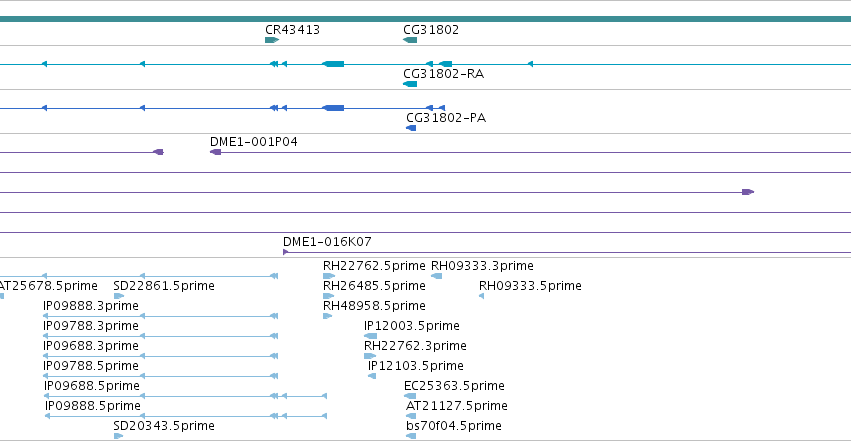Select the AT21127.5prime EST label
The height and width of the screenshot is (441, 851).
(457, 406)
